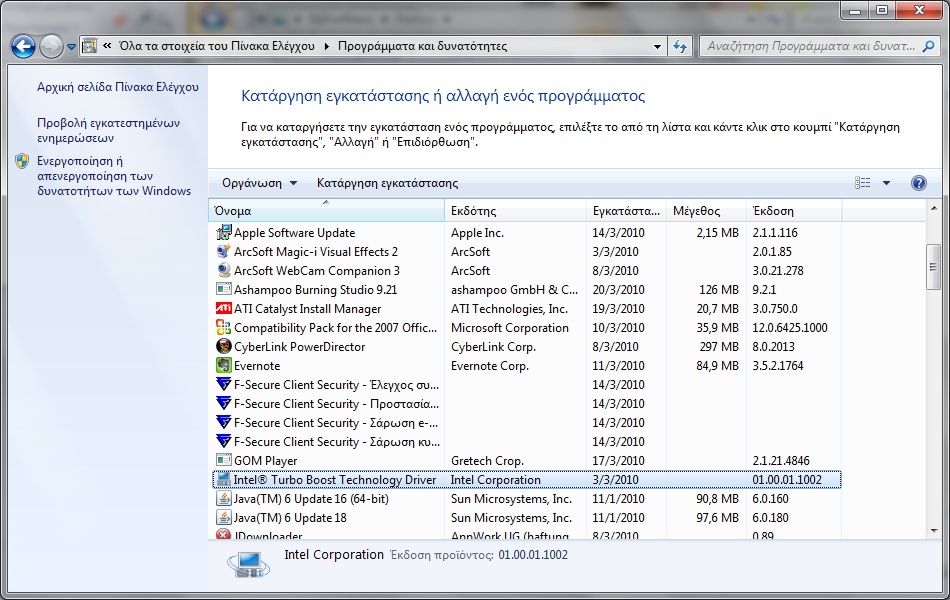Viewport: 950px width, 600px height.
Task: Click the refresh icon beside address bar
Action: coord(681,46)
